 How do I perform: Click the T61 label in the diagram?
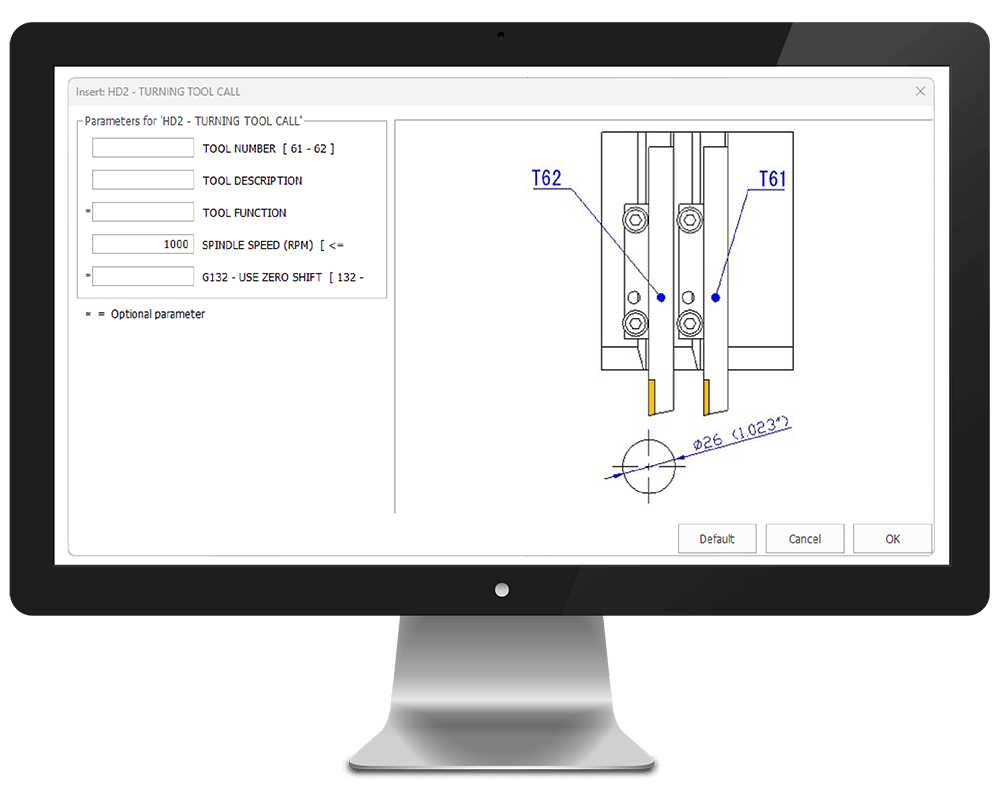click(772, 179)
